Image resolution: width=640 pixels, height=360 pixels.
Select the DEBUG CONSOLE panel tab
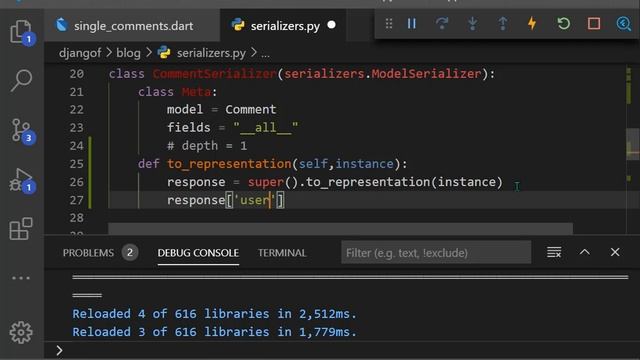point(198,253)
